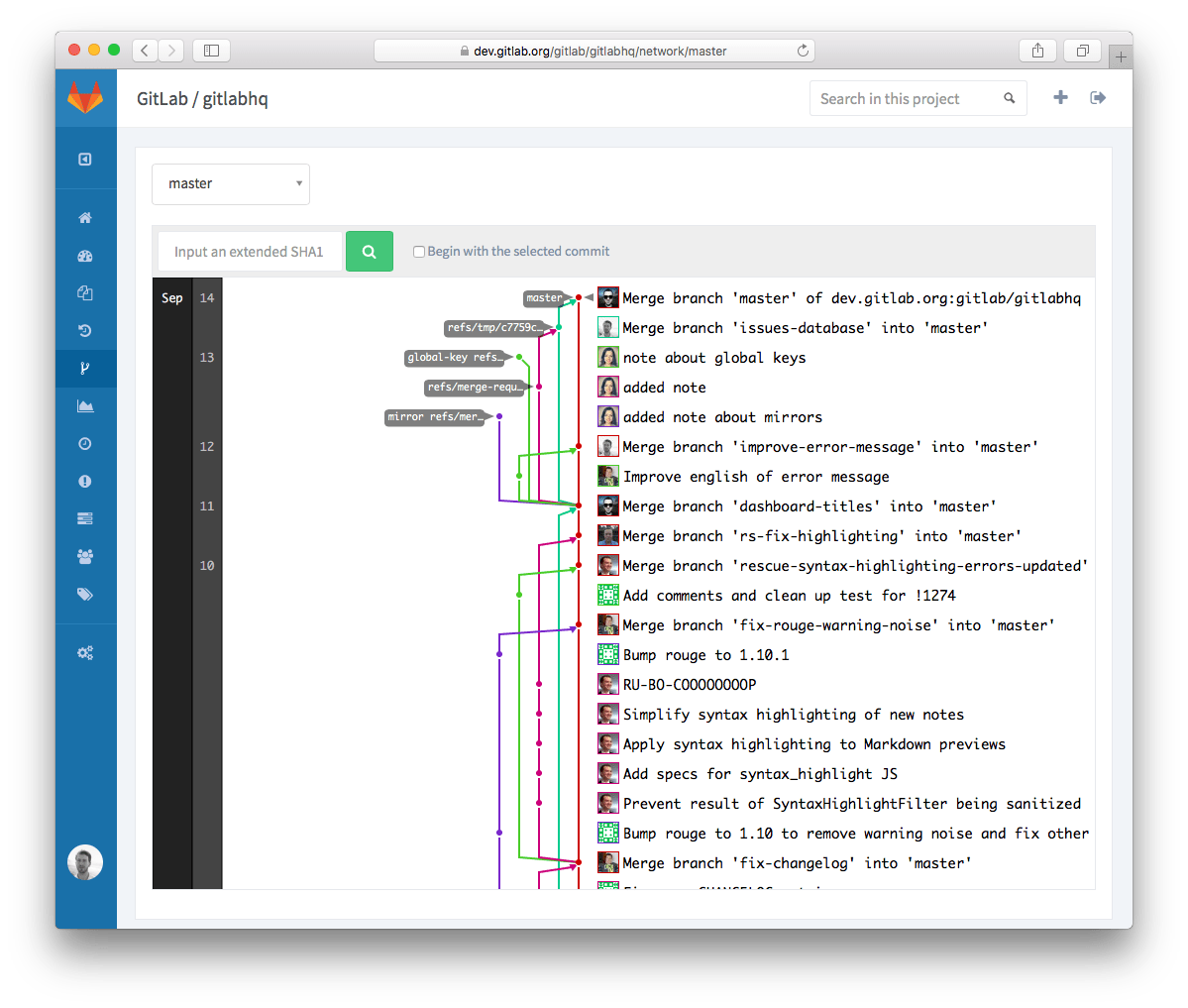Viewport: 1188px width, 1008px height.
Task: Toggle the browser sidebar view button
Action: pos(211,51)
